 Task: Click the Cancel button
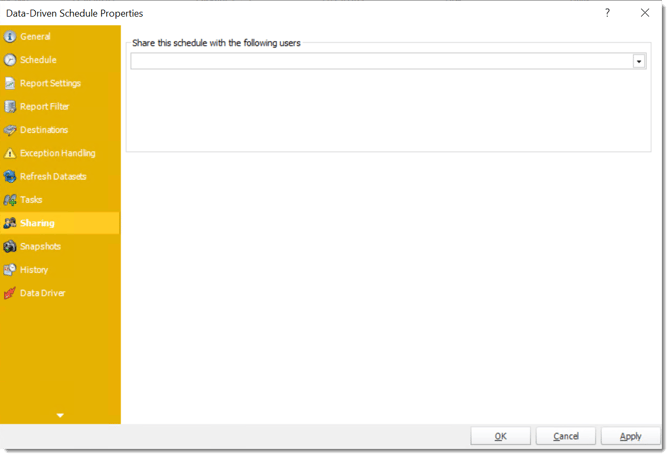coord(566,436)
